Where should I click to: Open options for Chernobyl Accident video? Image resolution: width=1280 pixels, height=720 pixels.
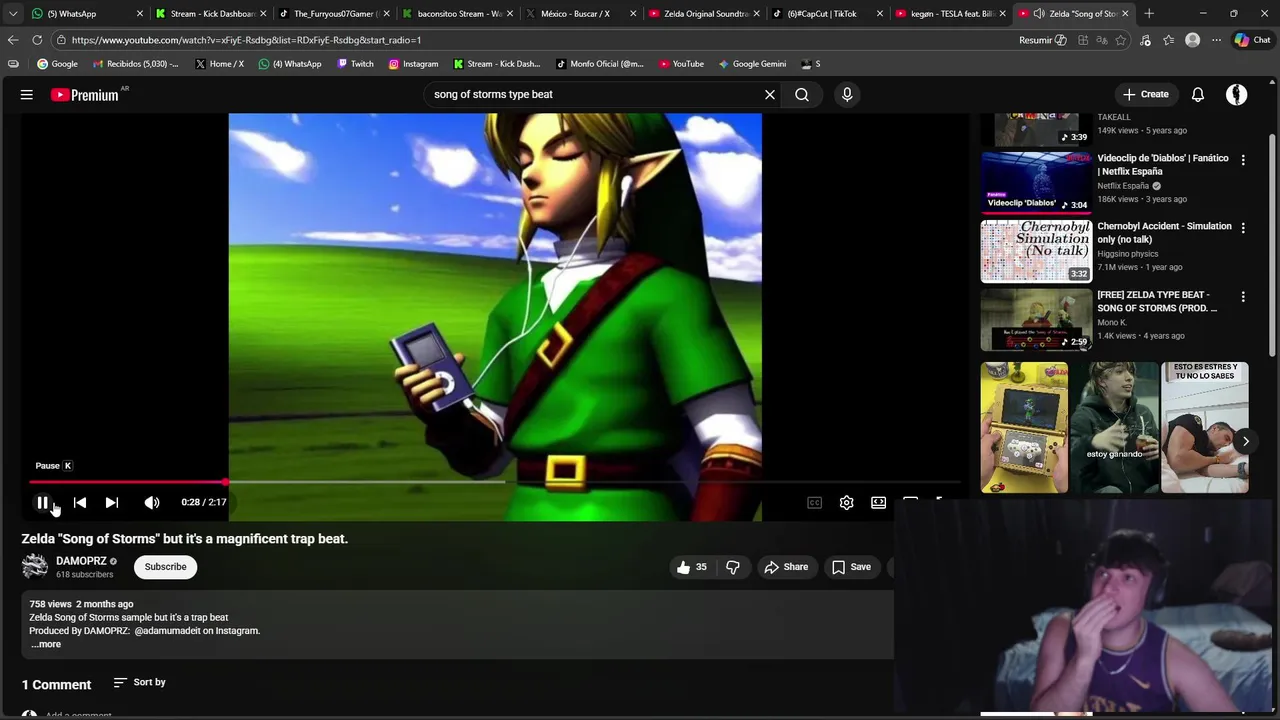click(x=1243, y=228)
